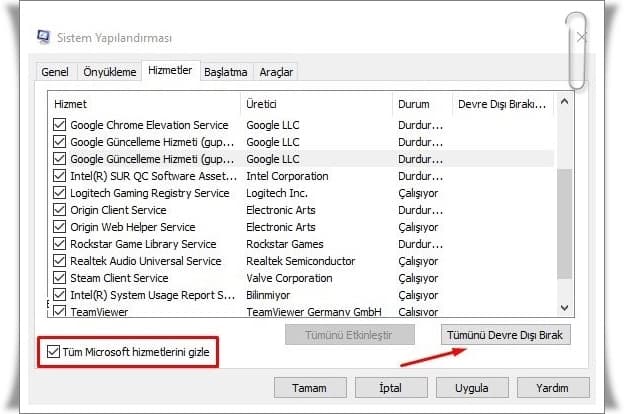
Task: Switch to the Önyükleme tab
Action: click(x=109, y=72)
